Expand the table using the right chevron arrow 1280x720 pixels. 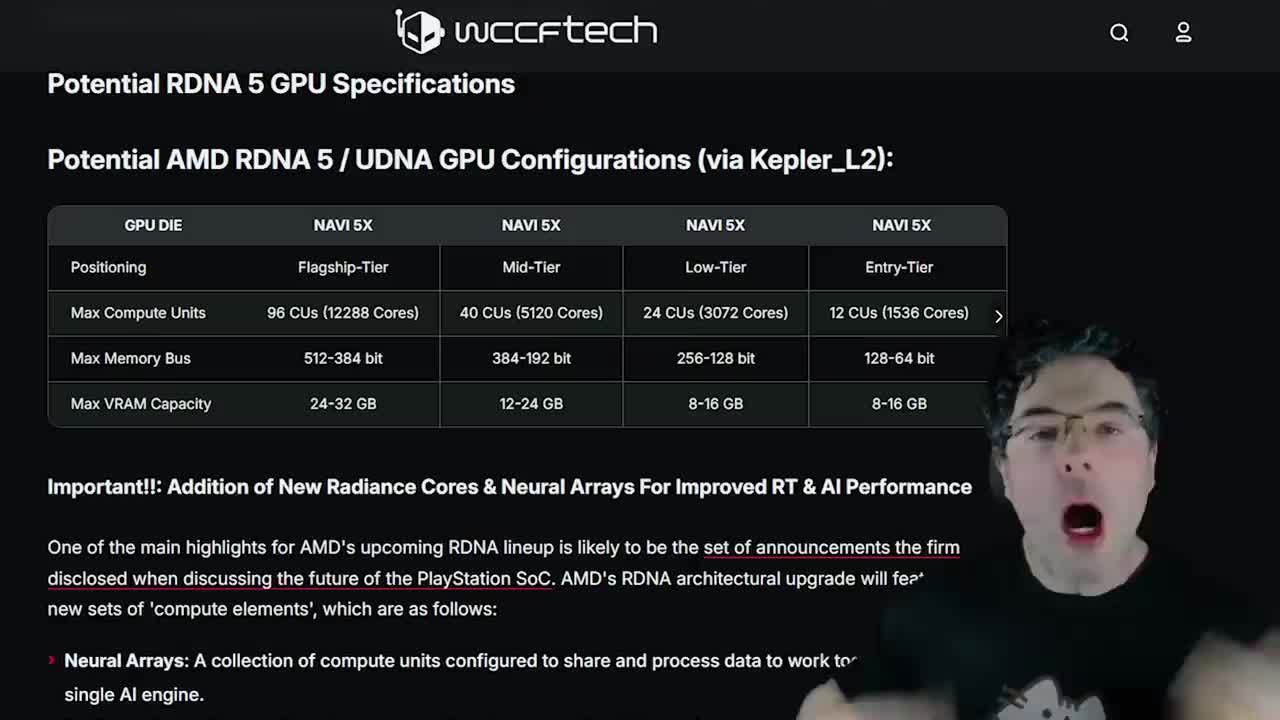pos(998,315)
